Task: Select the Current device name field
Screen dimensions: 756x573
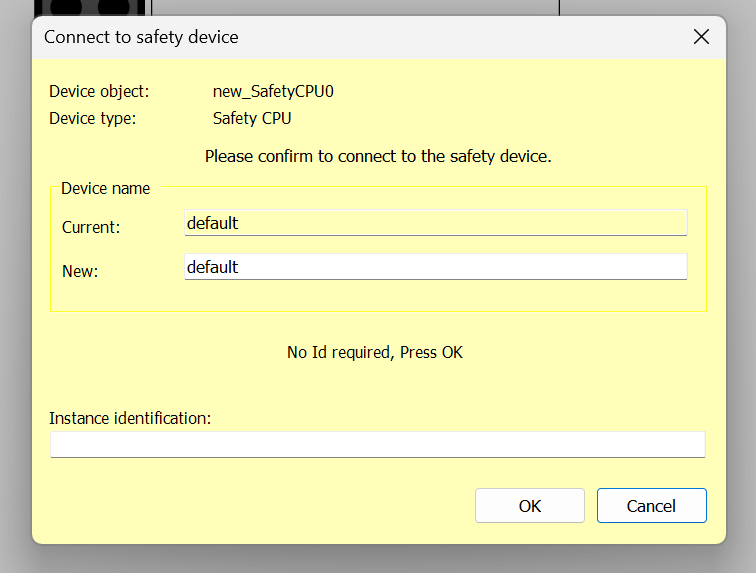Action: coord(435,223)
